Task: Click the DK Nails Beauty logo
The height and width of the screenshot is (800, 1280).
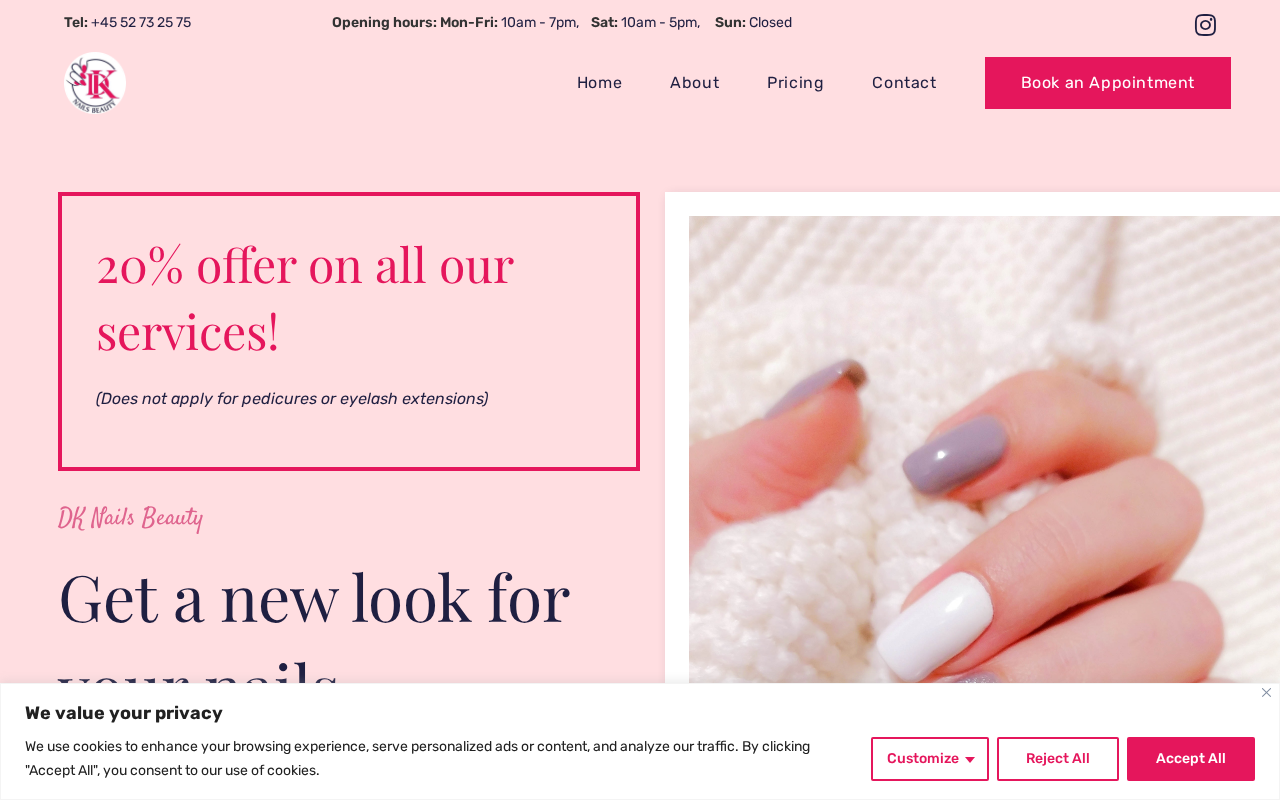Action: (x=95, y=83)
